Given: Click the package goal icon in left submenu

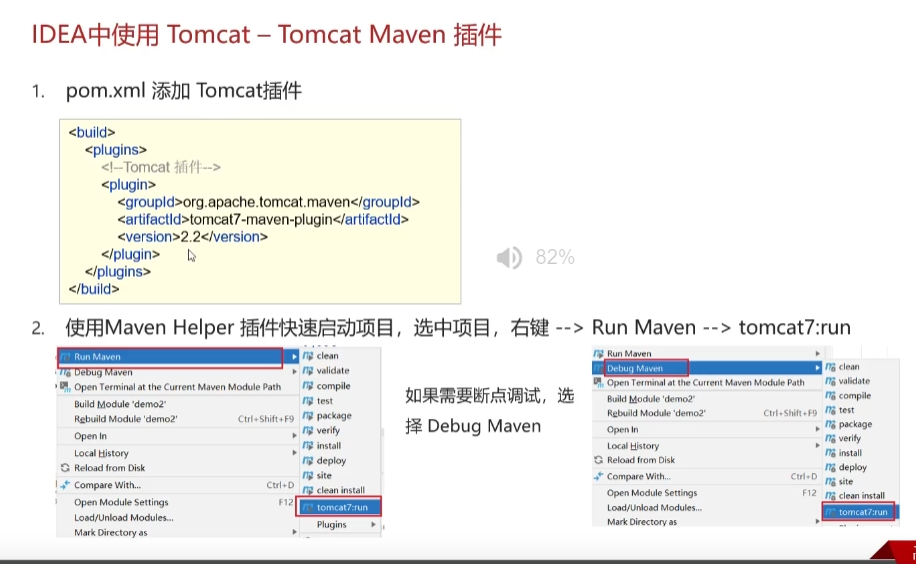Looking at the screenshot, I should 308,416.
